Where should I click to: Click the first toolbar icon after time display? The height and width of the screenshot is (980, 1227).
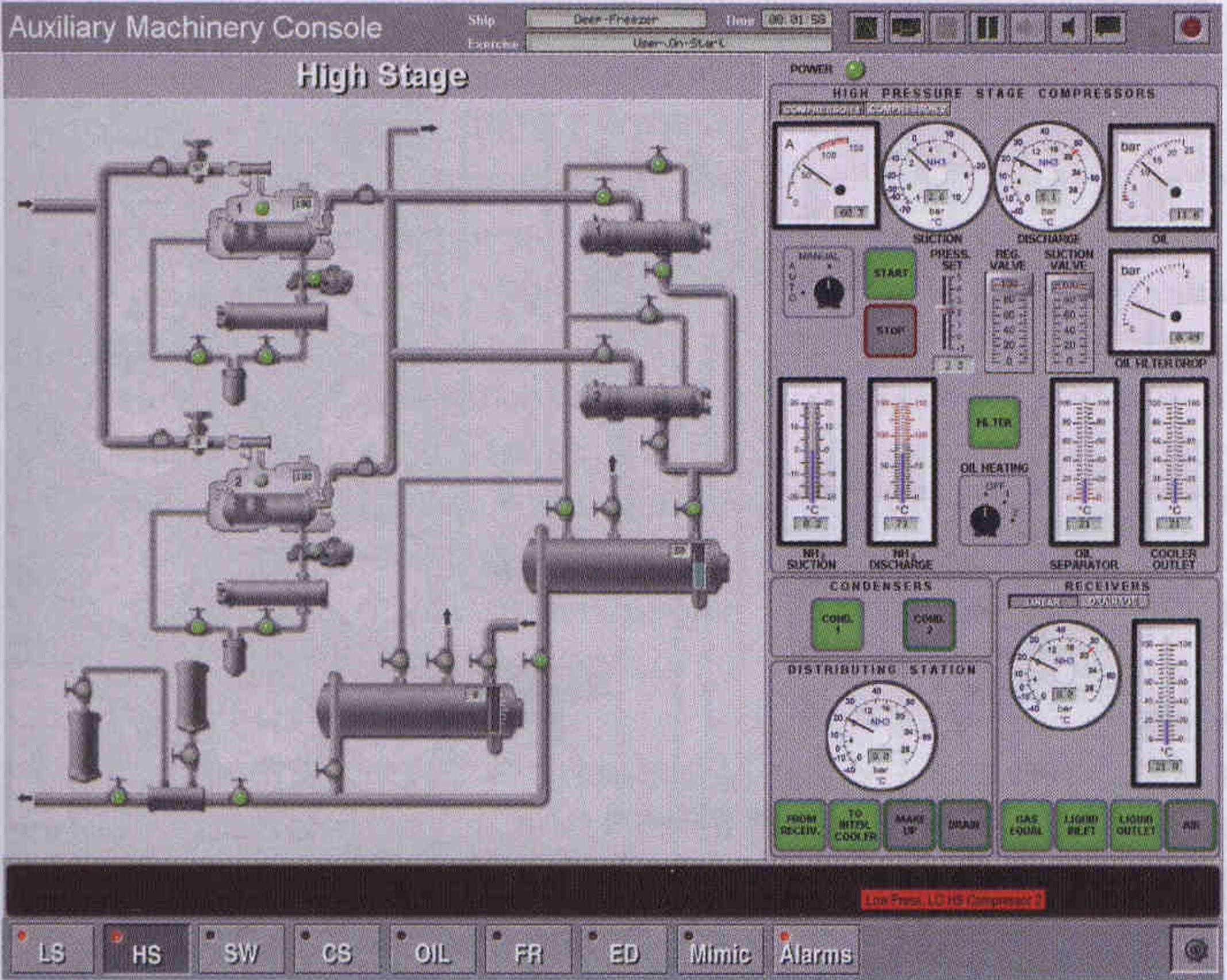(x=866, y=28)
